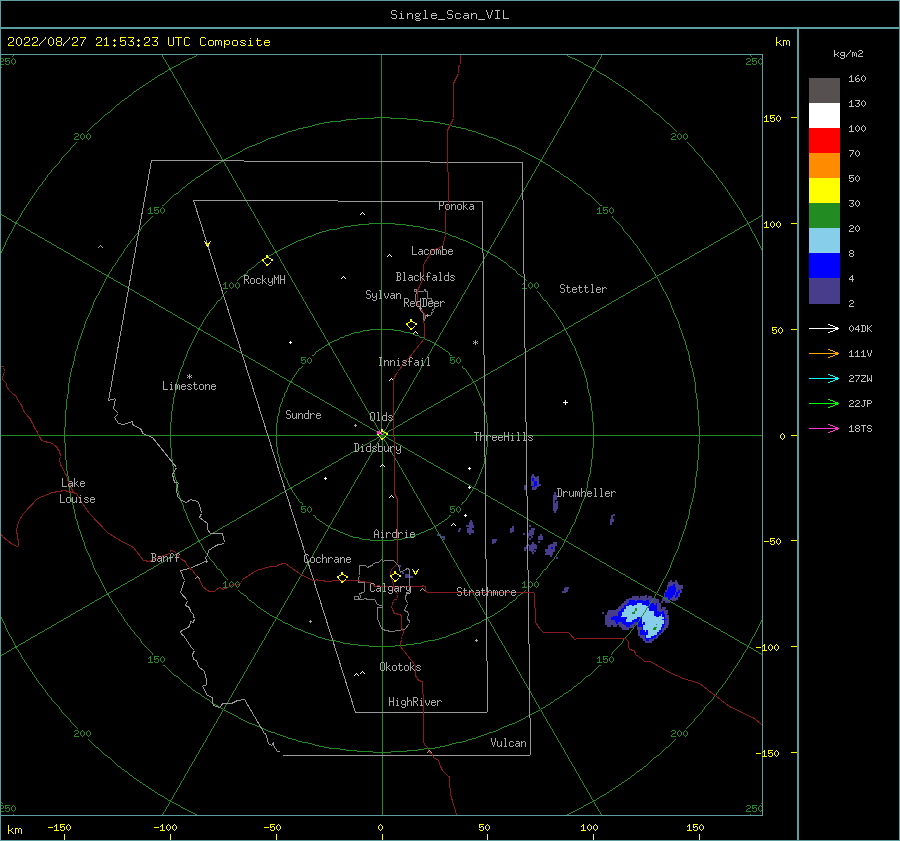
Task: Click the radar site marker at Olds
Action: (x=382, y=435)
